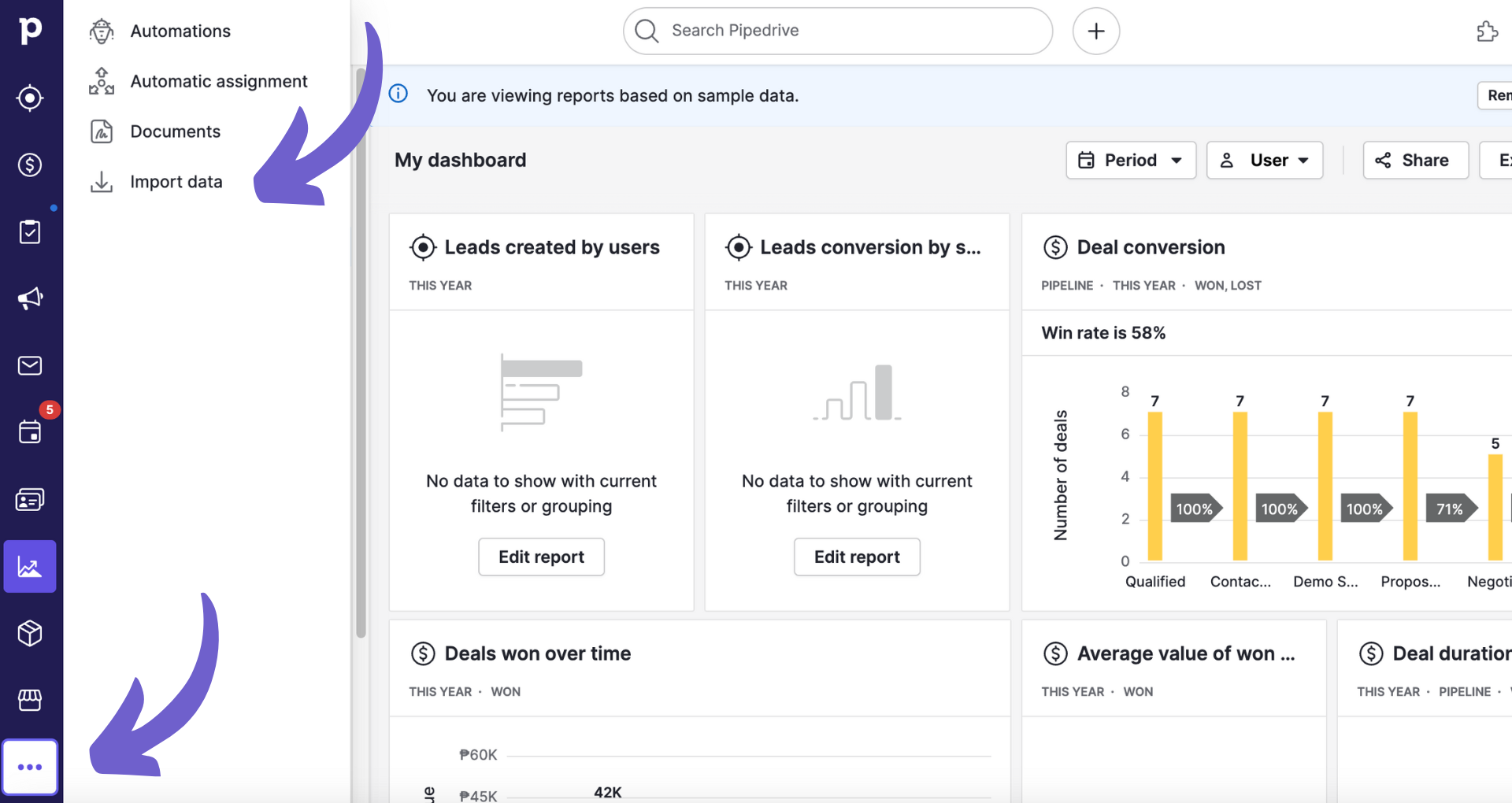Click the Import data download icon

click(102, 182)
